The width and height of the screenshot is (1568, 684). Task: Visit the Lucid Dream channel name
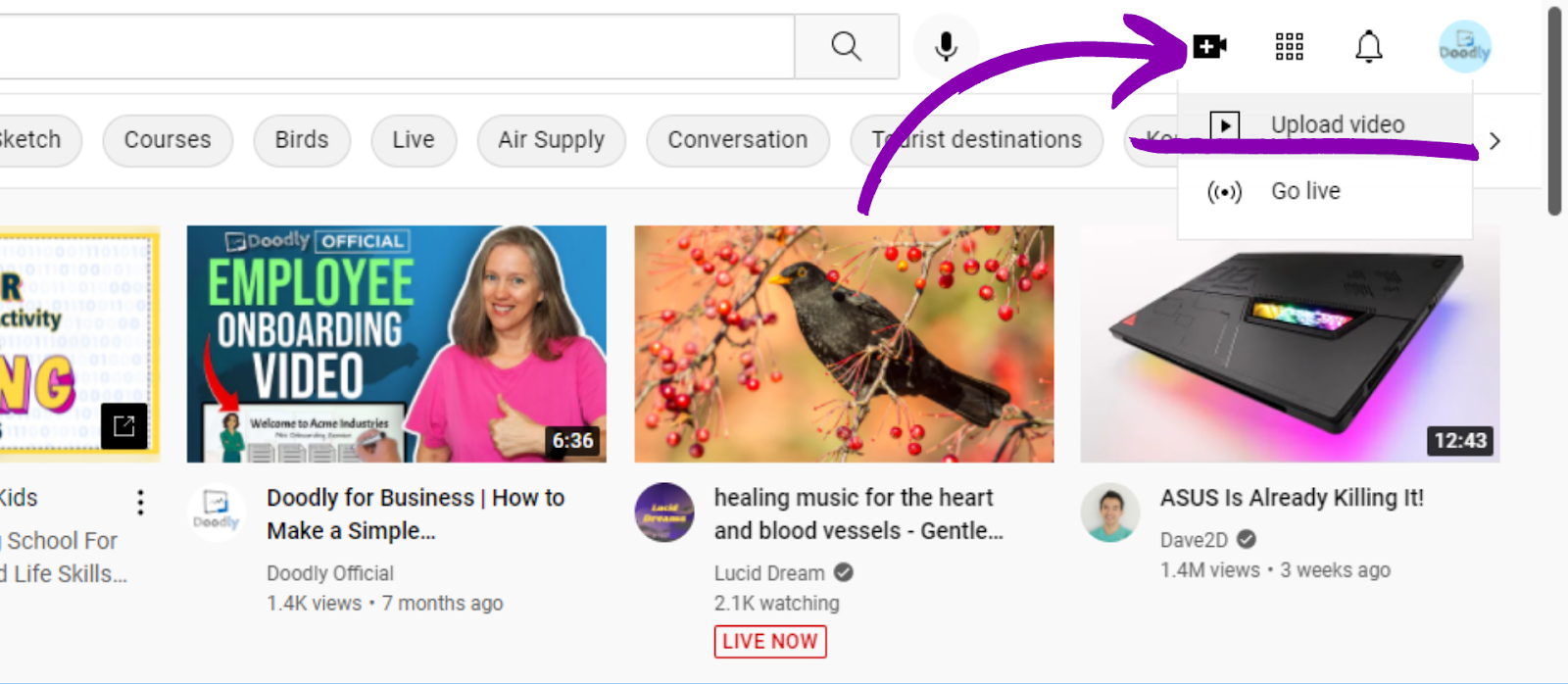769,573
